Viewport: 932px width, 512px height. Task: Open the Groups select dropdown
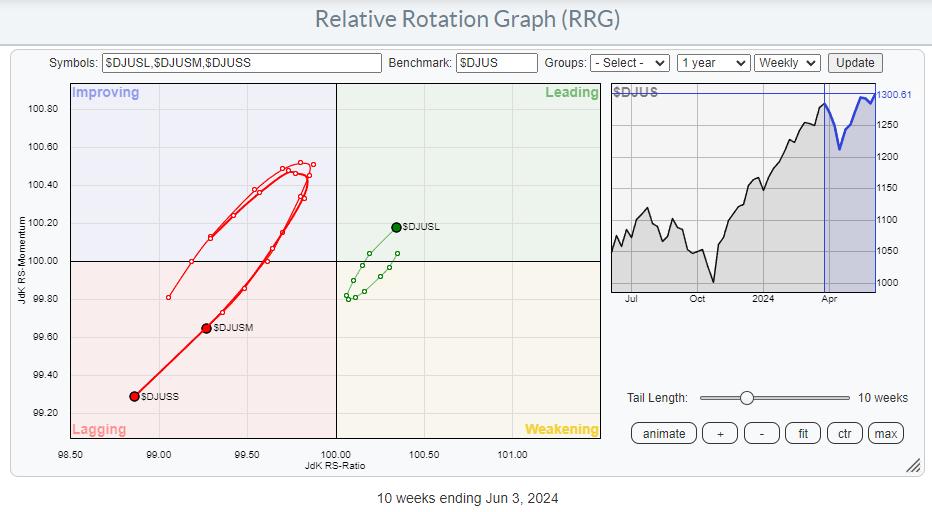[x=629, y=62]
